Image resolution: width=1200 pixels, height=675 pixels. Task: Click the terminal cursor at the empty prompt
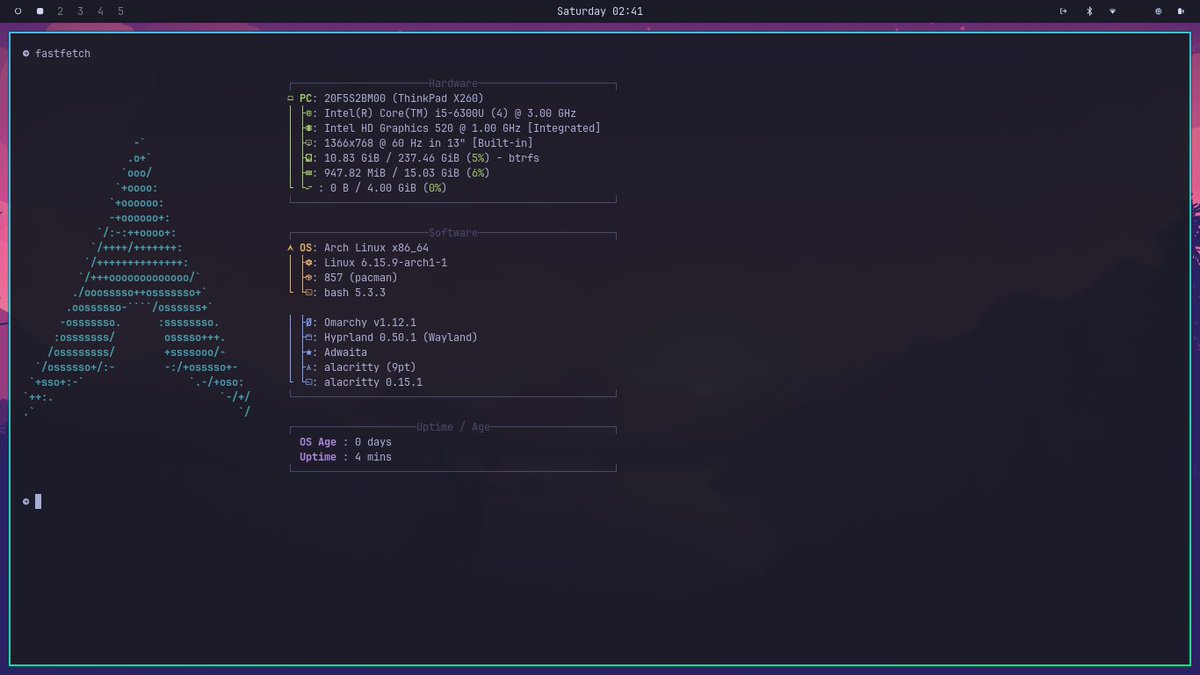(x=38, y=501)
